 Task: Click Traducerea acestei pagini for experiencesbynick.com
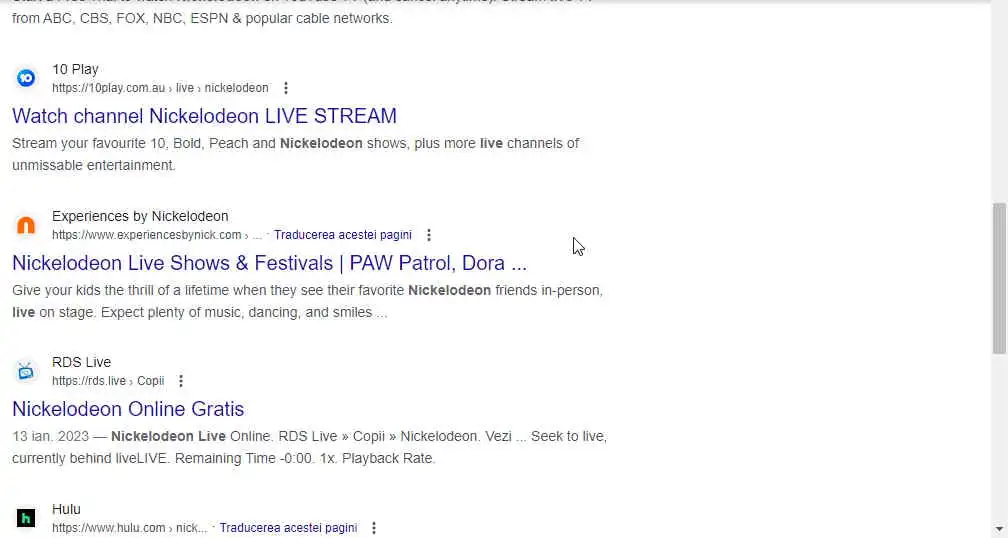coord(343,235)
